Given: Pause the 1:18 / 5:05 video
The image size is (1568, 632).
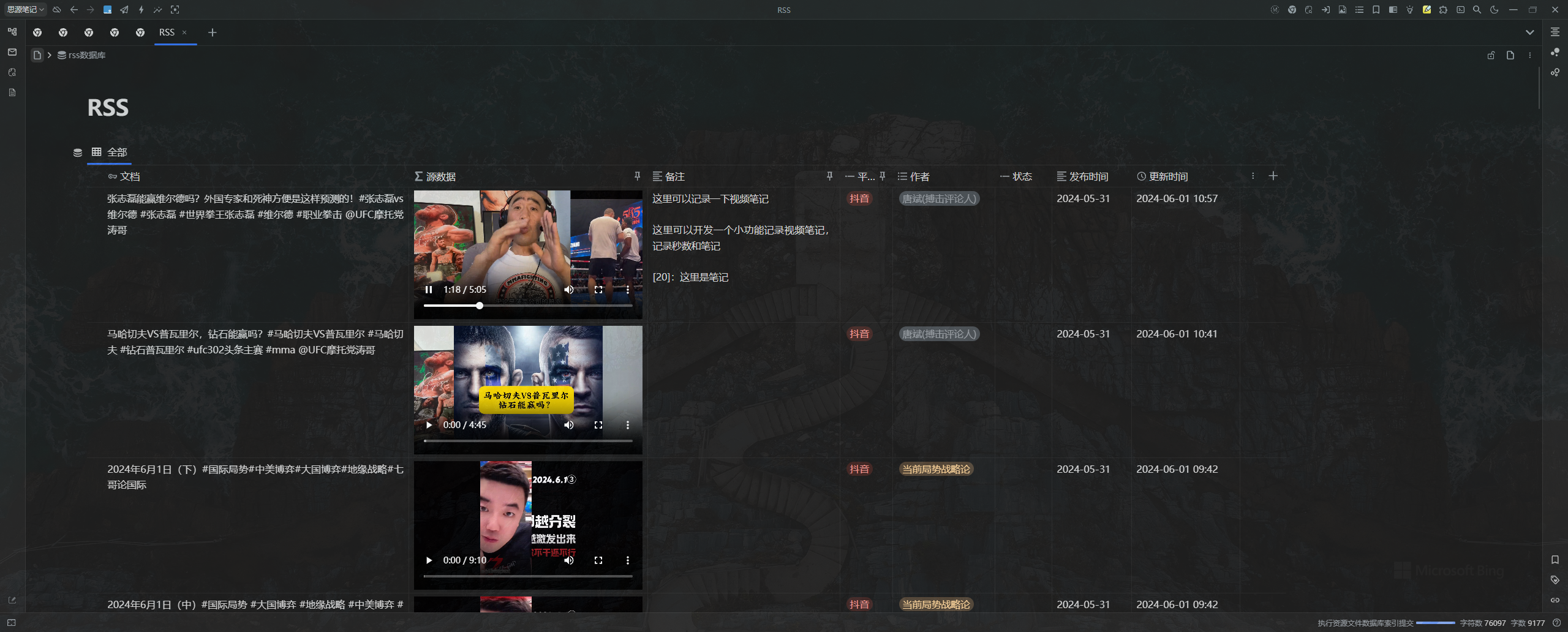Looking at the screenshot, I should (429, 290).
